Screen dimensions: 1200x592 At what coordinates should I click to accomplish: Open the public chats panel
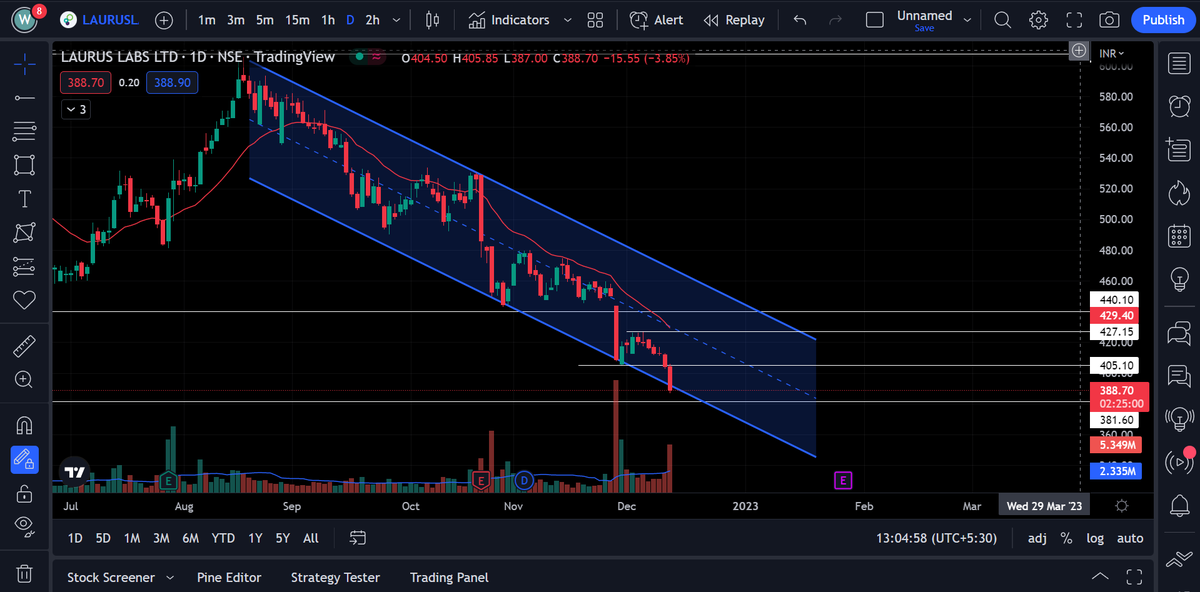pyautogui.click(x=1178, y=333)
